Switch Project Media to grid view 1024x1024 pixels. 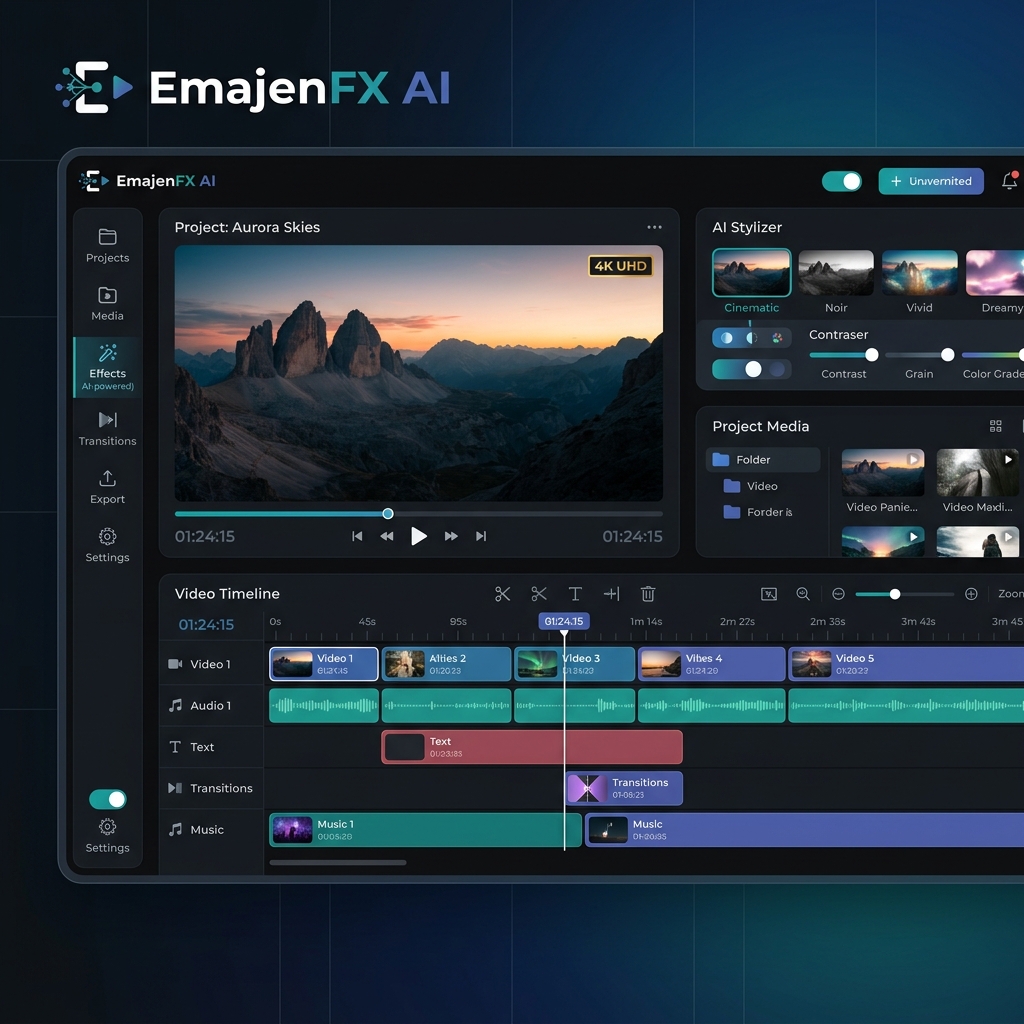pos(995,426)
